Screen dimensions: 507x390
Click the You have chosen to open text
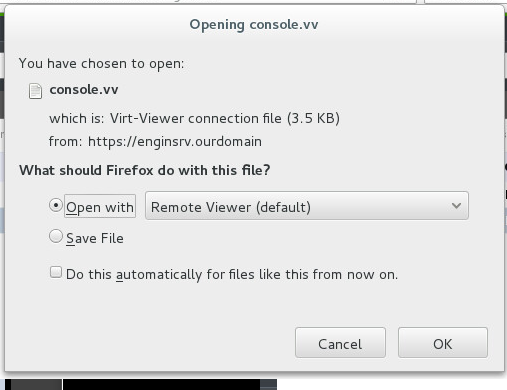point(101,64)
